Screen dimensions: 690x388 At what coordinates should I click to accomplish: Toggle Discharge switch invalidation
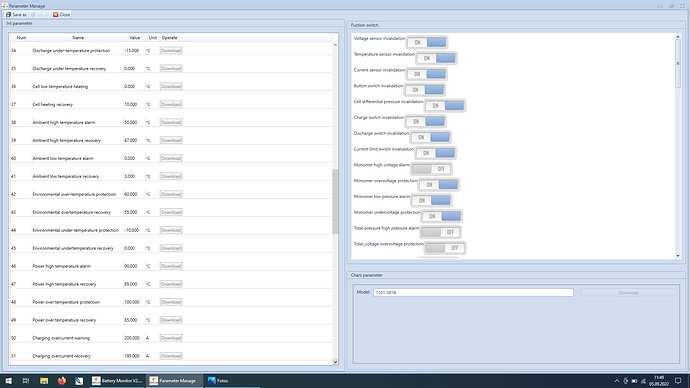(430, 137)
